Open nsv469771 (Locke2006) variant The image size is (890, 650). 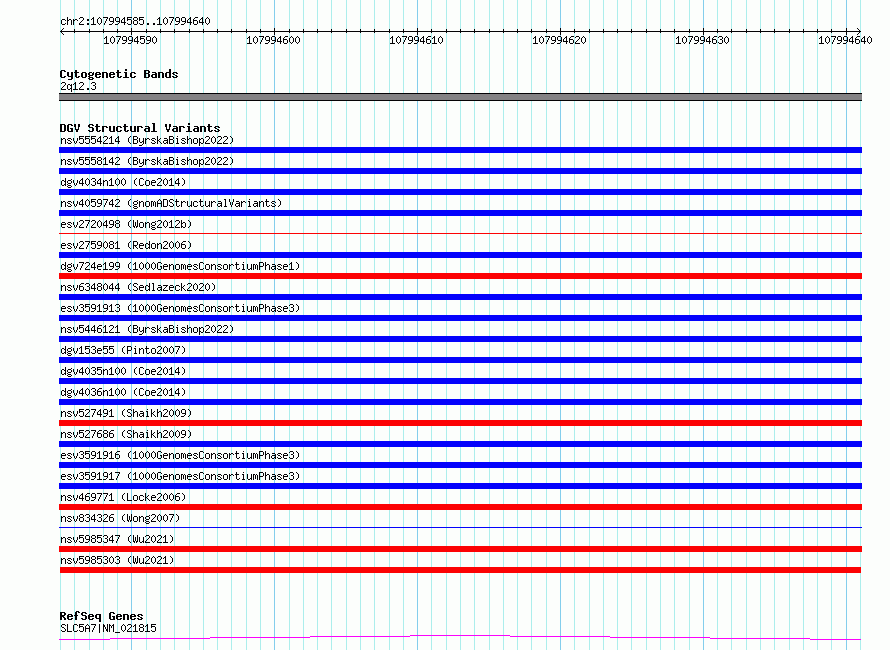[123, 497]
